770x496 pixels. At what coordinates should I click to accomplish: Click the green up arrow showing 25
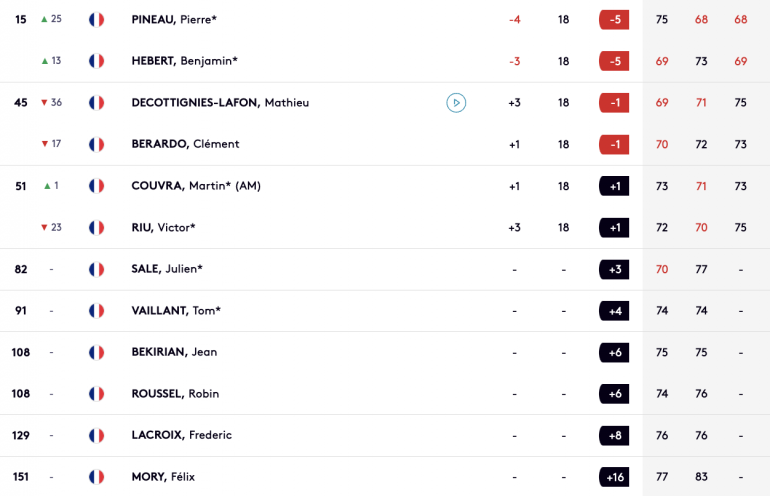click(44, 19)
